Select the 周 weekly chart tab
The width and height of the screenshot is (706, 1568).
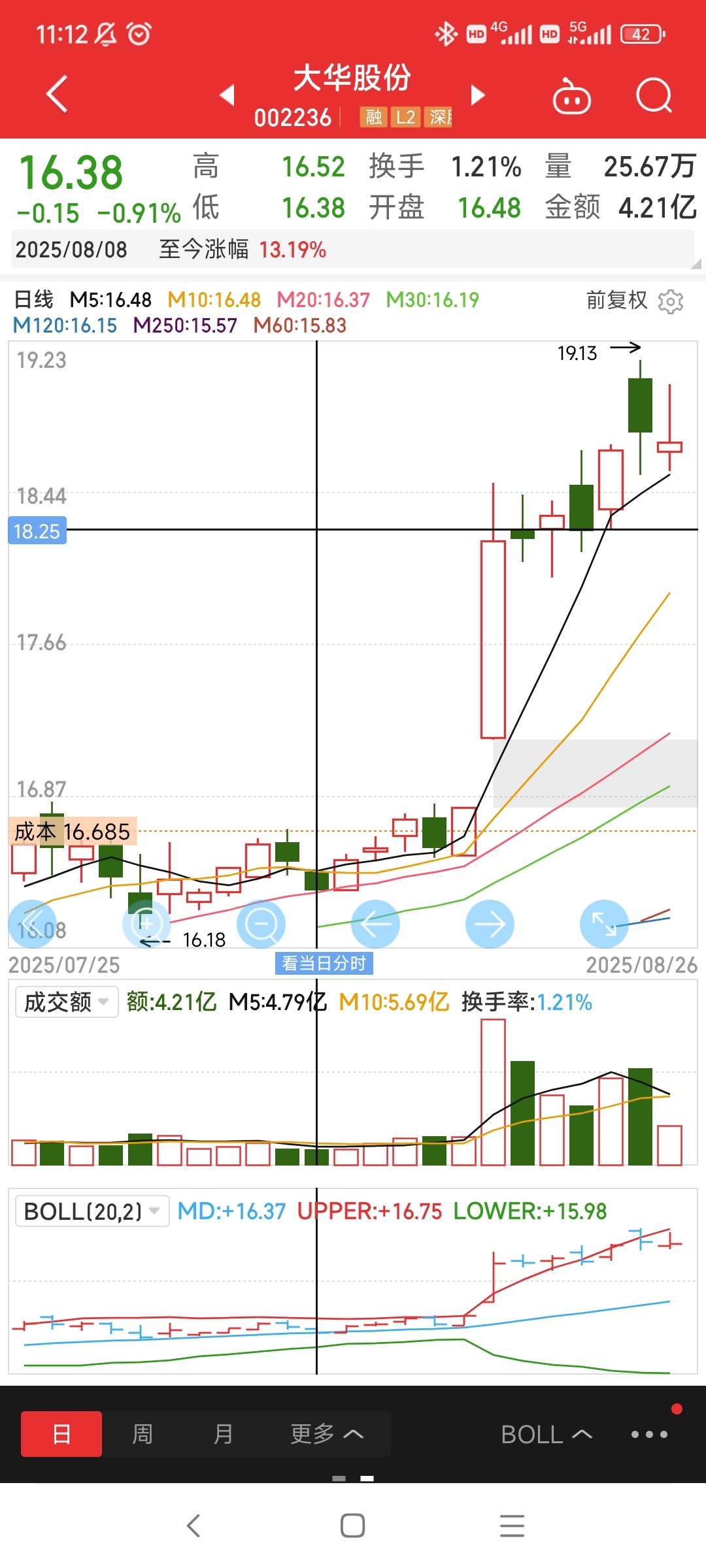pos(143,1434)
